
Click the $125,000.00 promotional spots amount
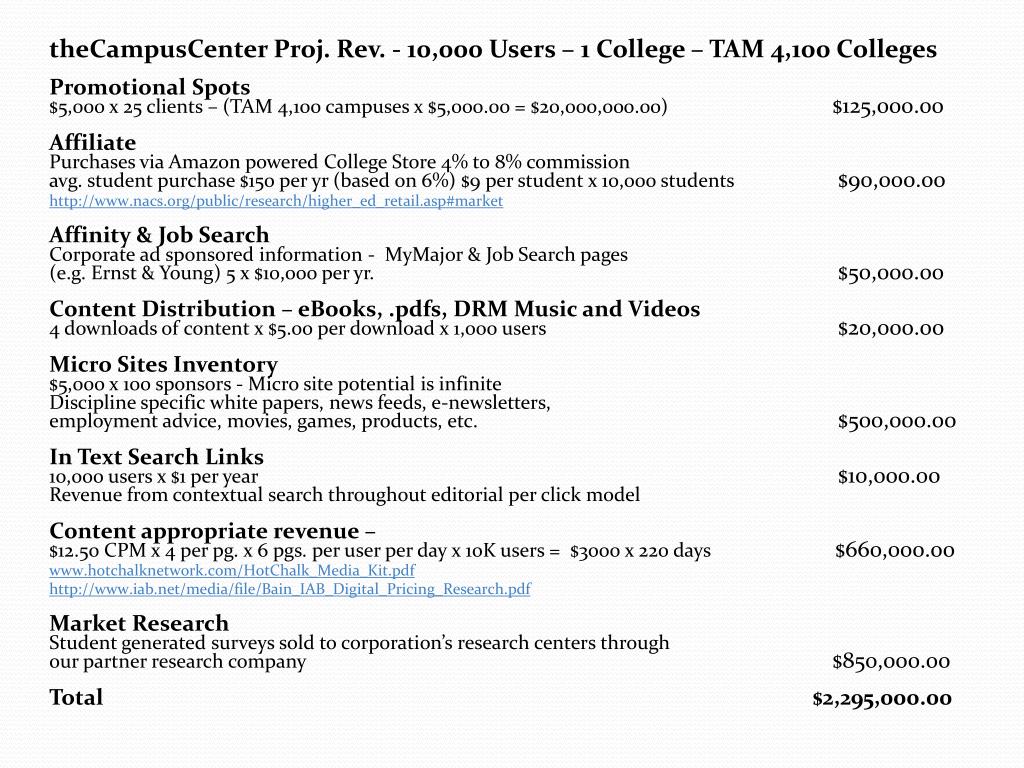tap(888, 107)
